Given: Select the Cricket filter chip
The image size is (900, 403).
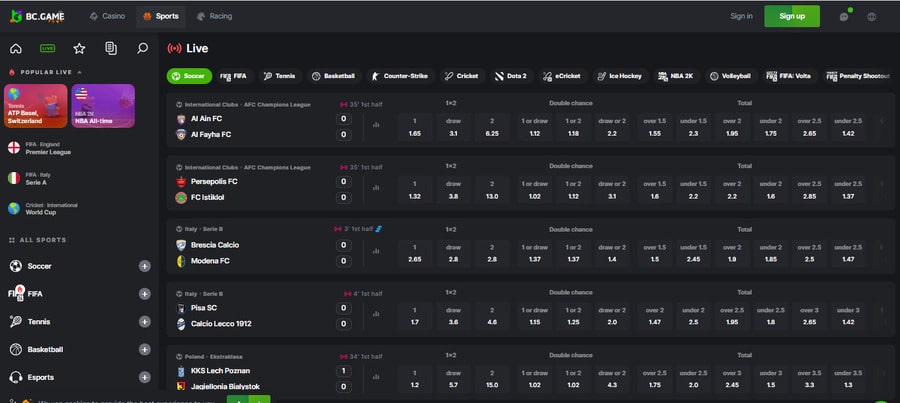Looking at the screenshot, I should click(463, 76).
